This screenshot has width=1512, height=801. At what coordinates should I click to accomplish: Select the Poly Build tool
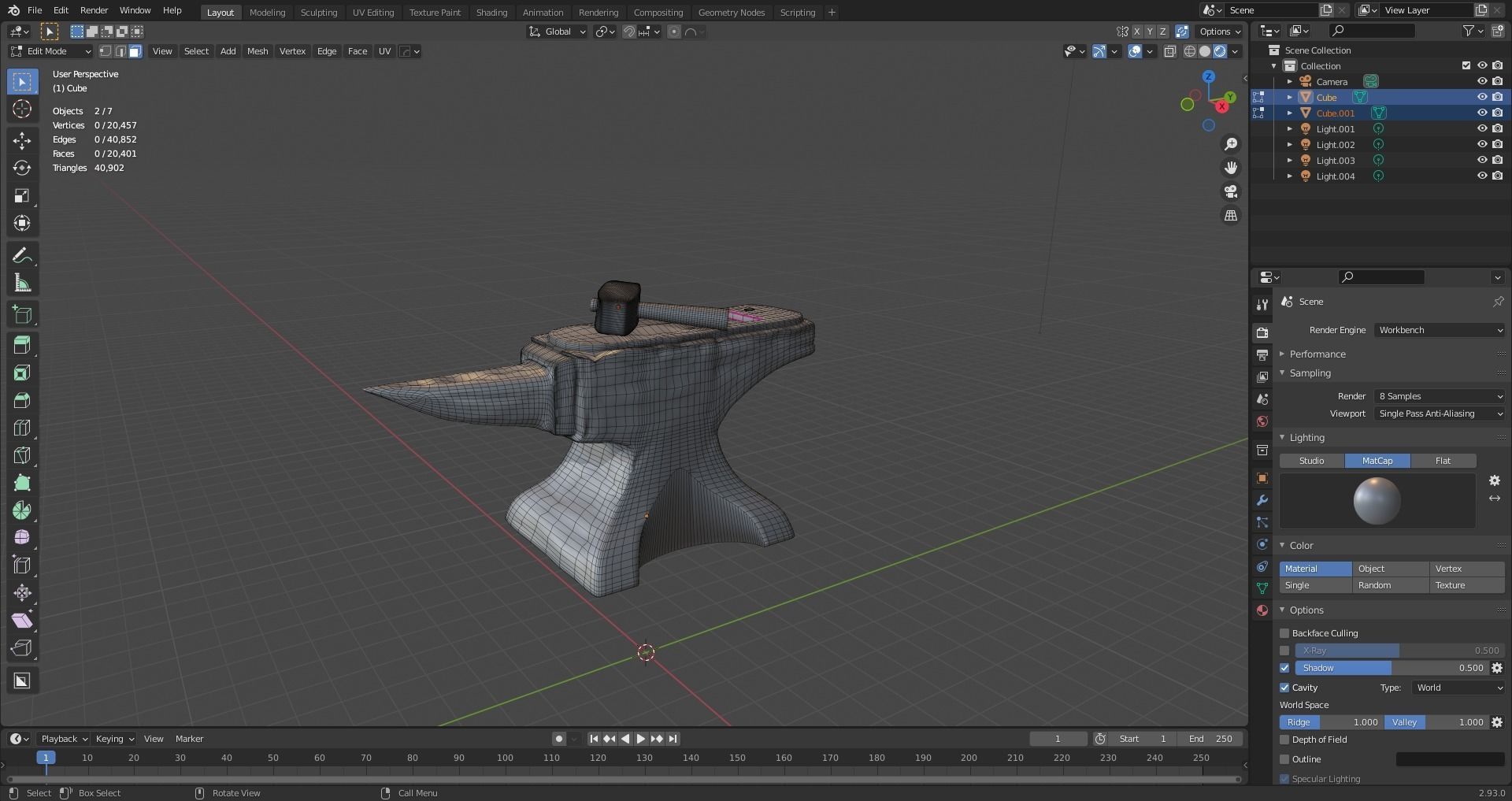point(22,483)
